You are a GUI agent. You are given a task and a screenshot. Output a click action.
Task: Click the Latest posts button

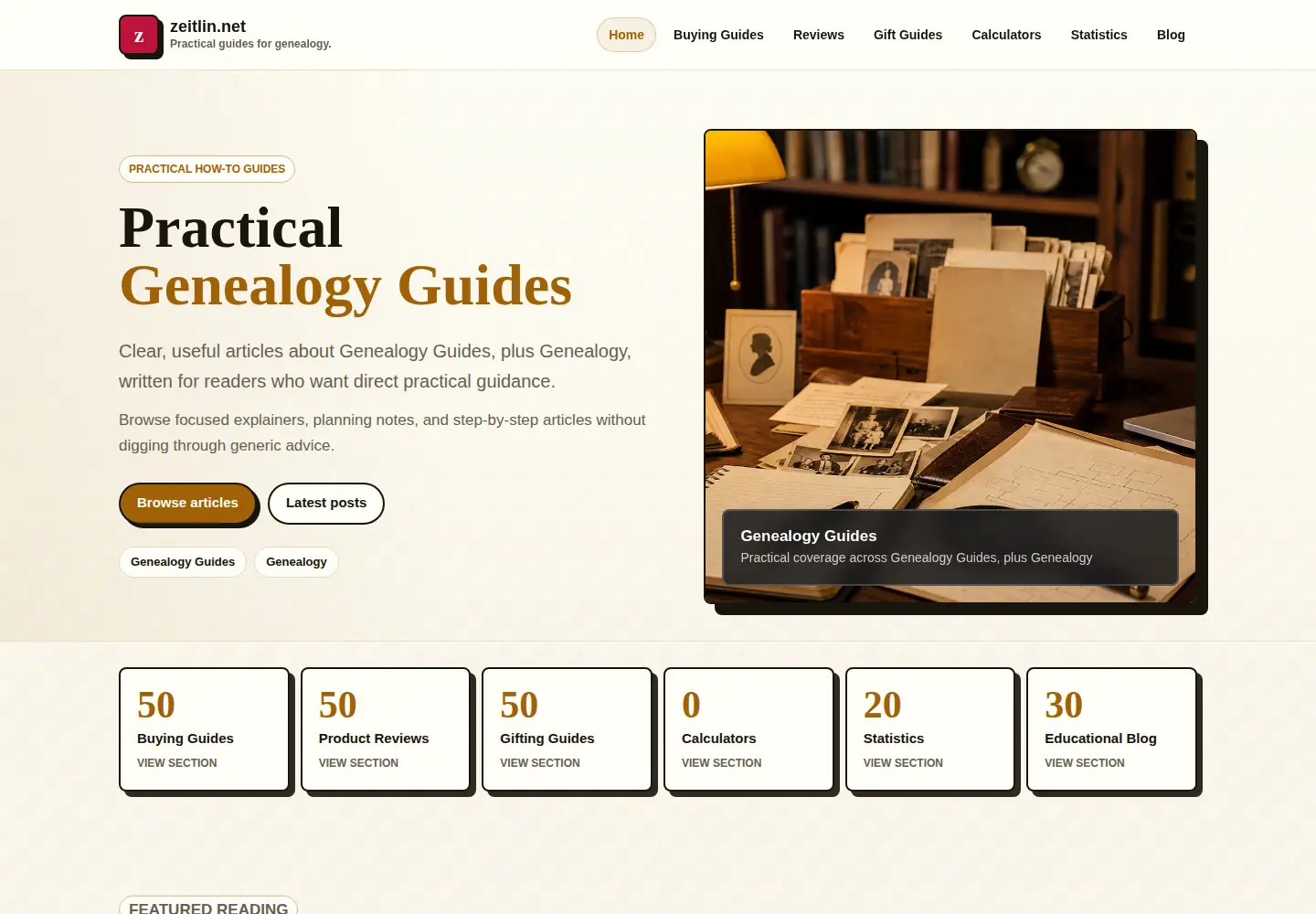326,503
